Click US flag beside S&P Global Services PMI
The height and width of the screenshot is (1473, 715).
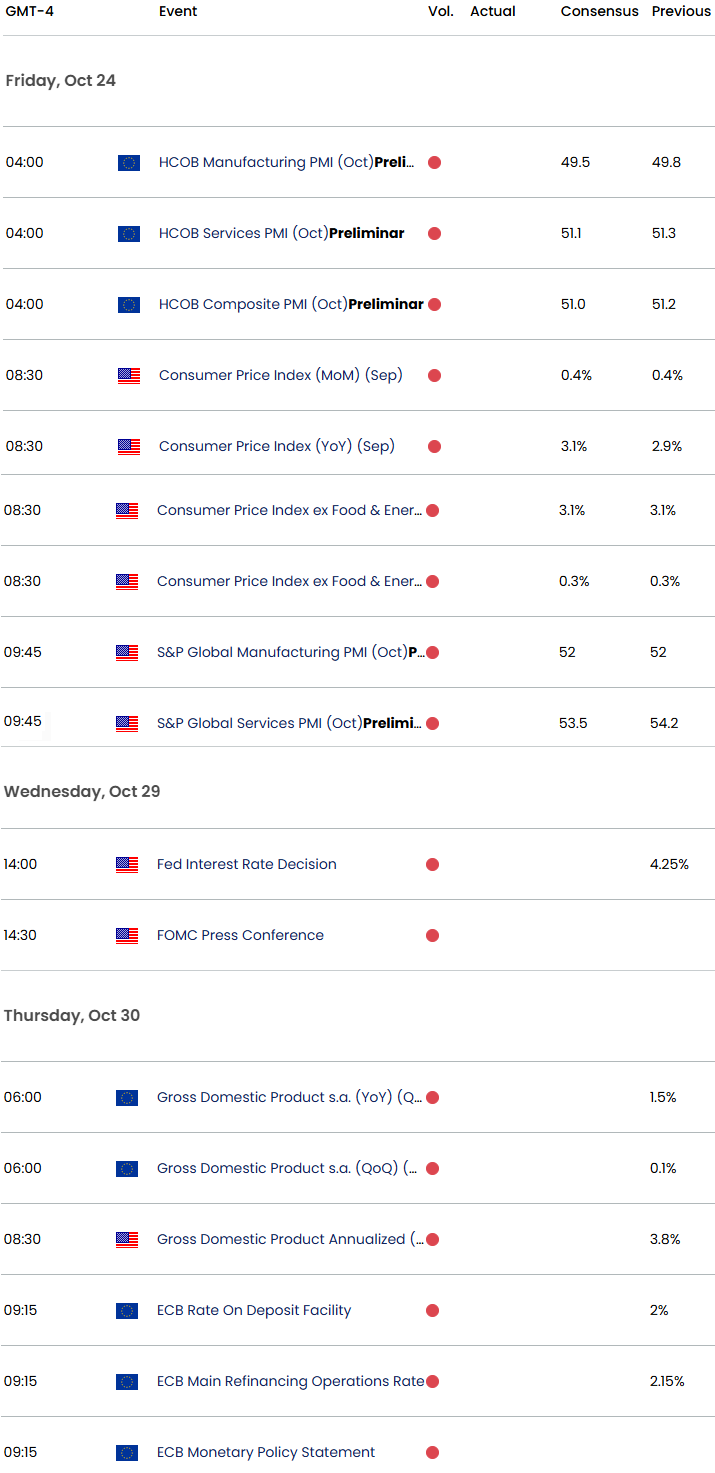(x=127, y=724)
